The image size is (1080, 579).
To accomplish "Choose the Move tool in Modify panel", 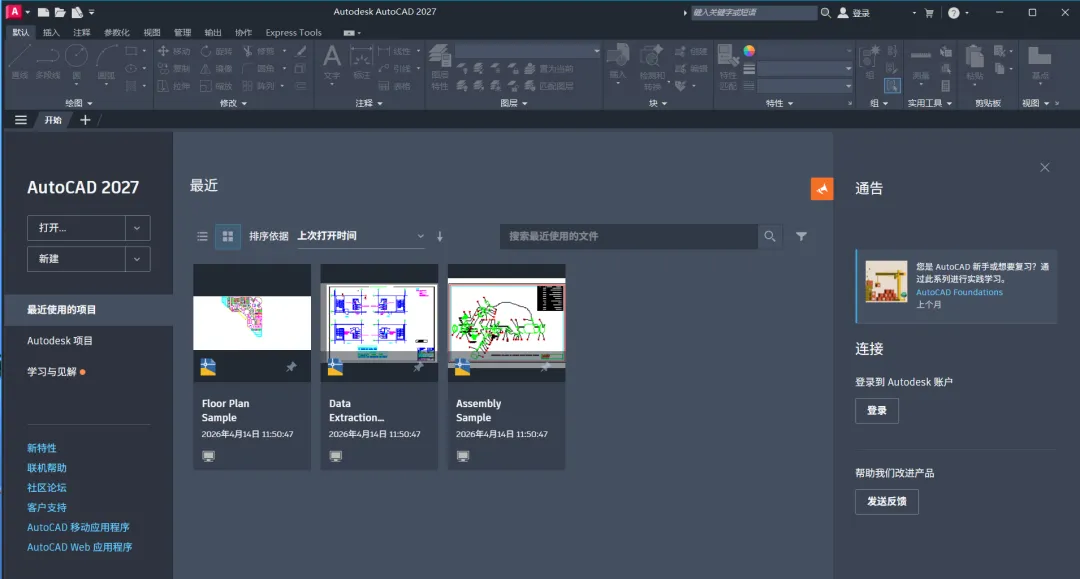I will click(174, 51).
